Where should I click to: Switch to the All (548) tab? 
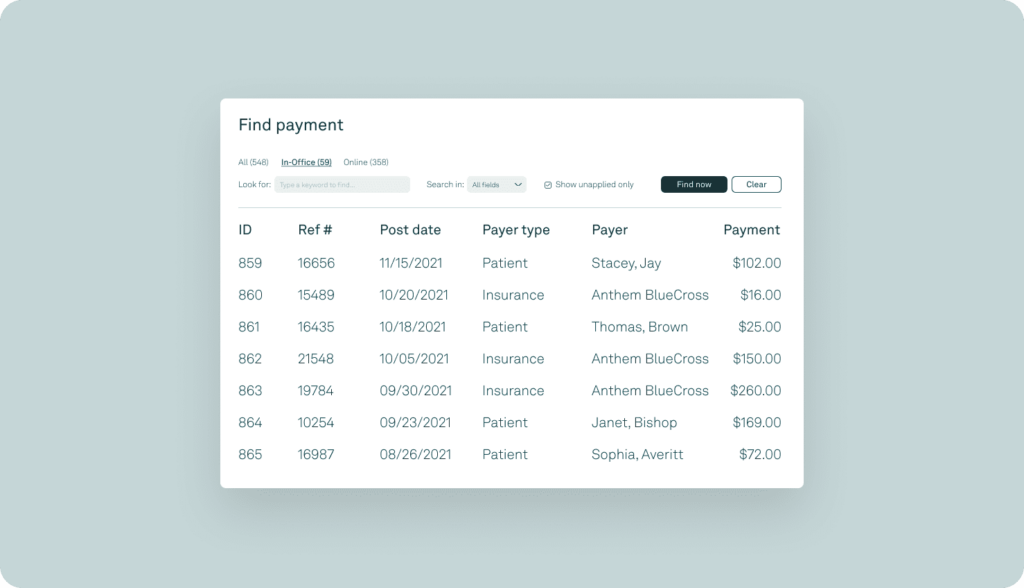253,162
